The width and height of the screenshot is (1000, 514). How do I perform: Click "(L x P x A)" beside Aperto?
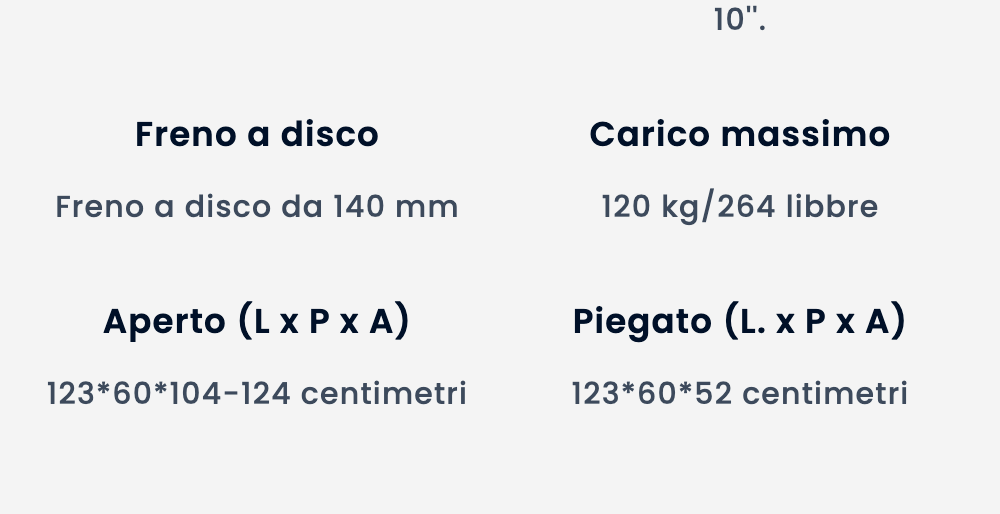324,321
